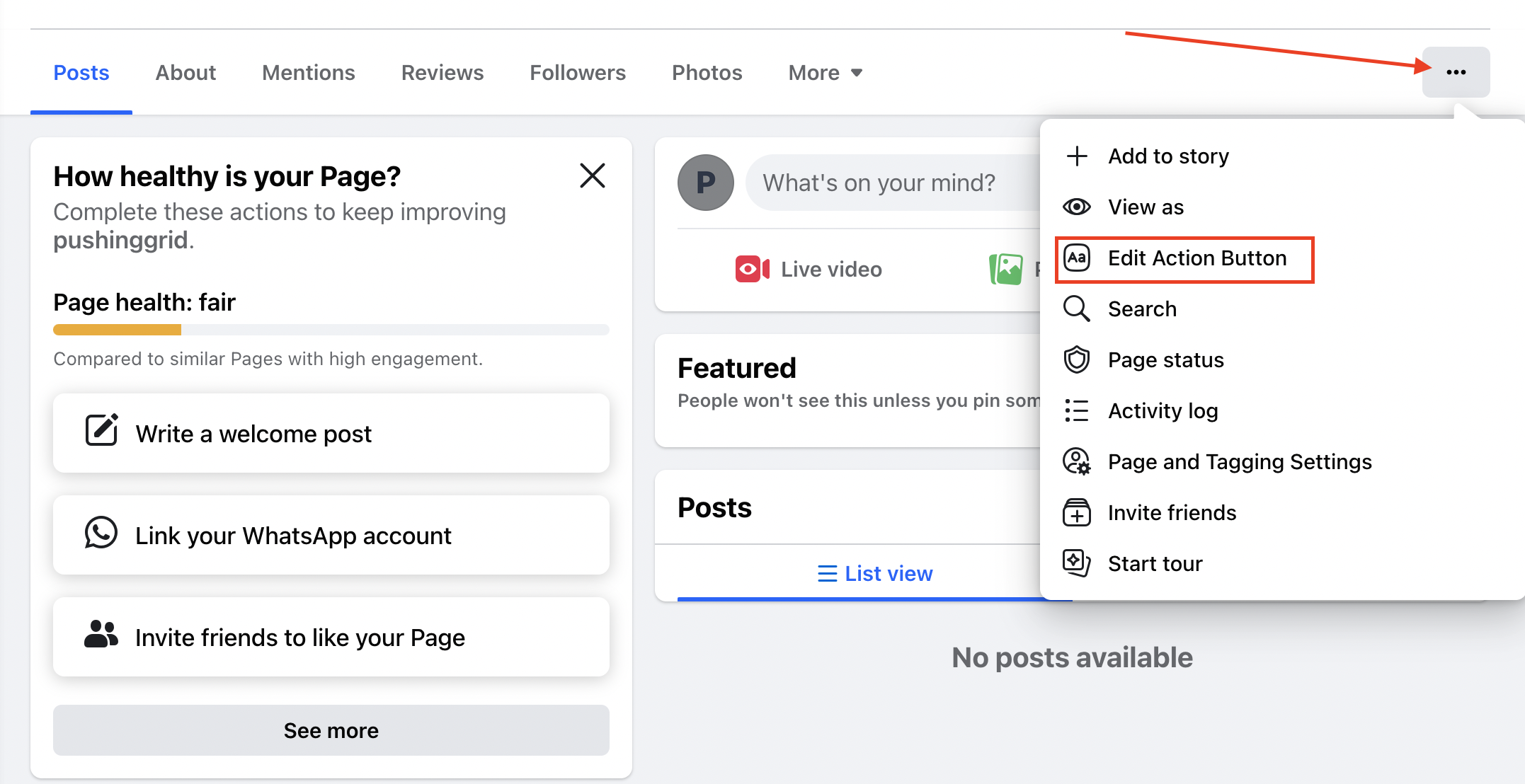Click the Page health progress bar
Viewport: 1525px width, 784px height.
pos(331,330)
